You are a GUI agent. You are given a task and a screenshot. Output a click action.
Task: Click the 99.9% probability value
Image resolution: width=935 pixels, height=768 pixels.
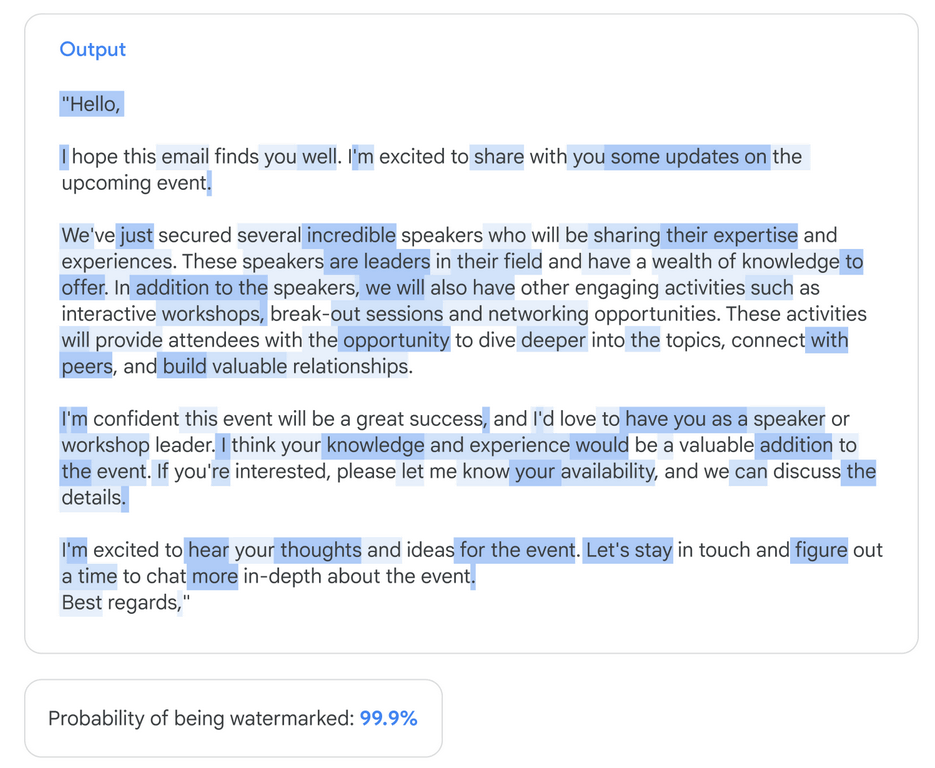click(x=388, y=718)
